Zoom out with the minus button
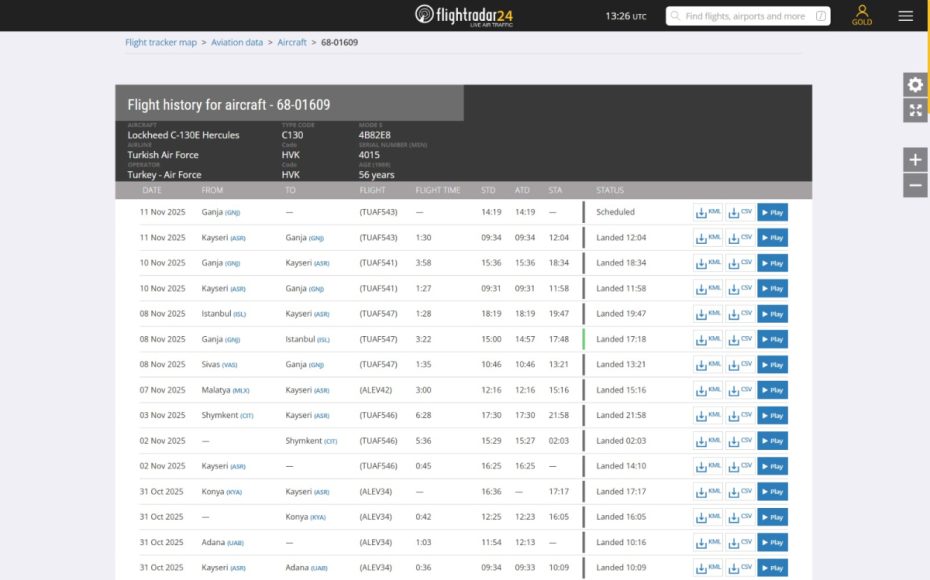This screenshot has height=580, width=930. (915, 185)
